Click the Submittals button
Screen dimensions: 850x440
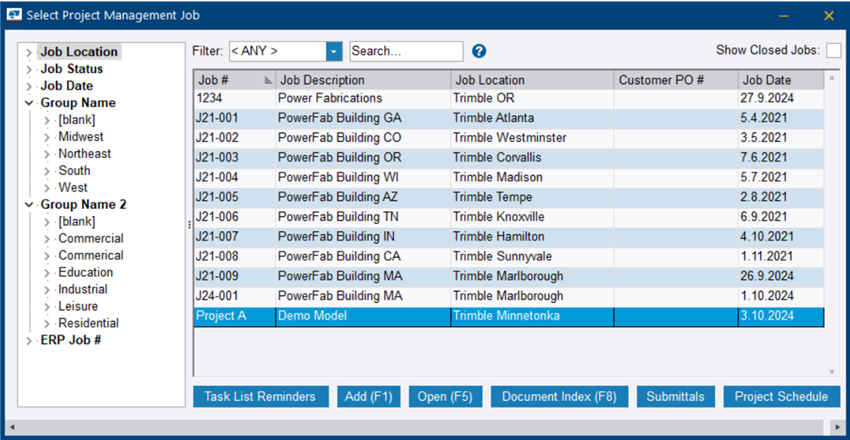point(675,397)
